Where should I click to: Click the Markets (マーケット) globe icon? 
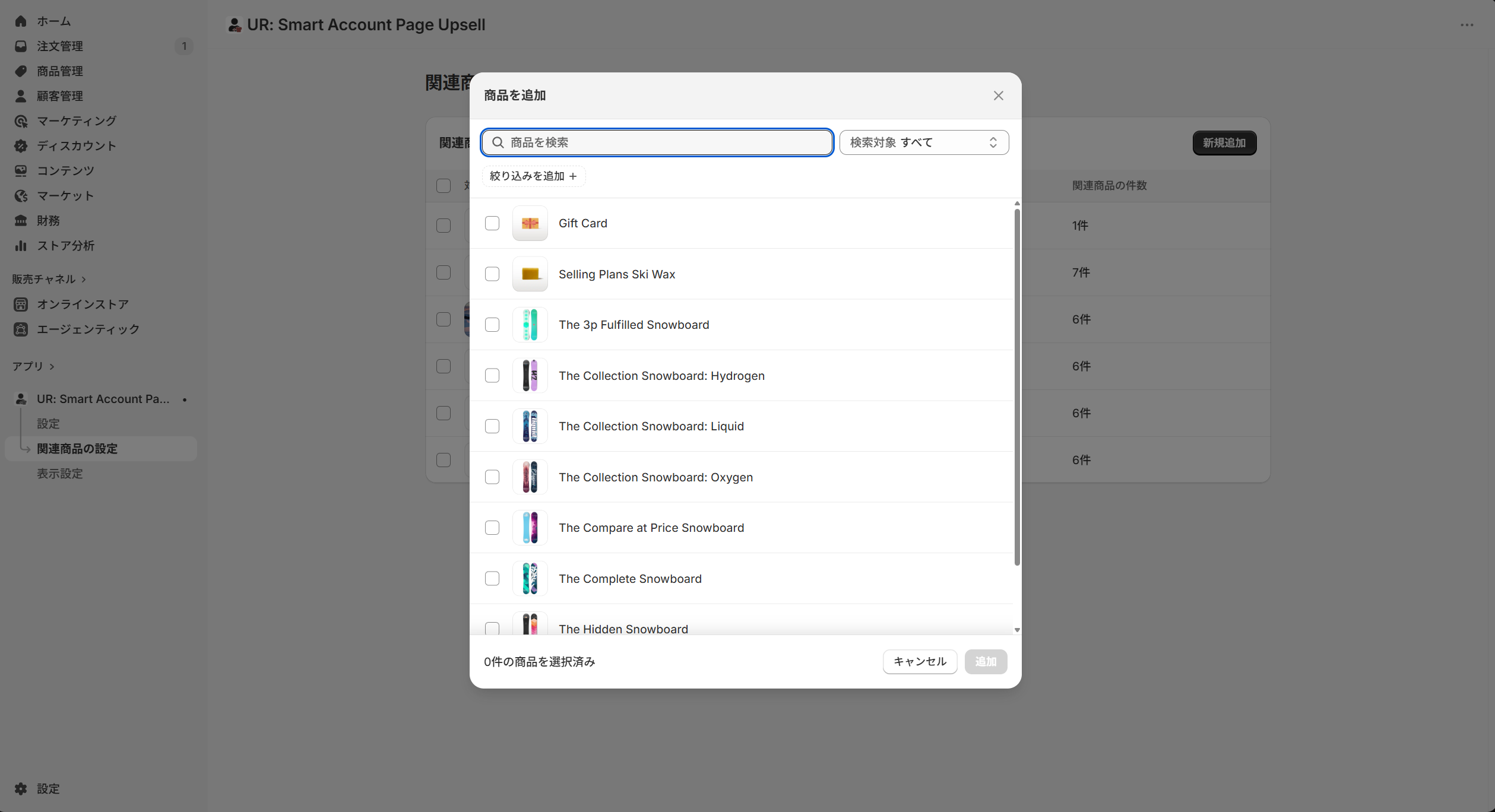click(21, 196)
